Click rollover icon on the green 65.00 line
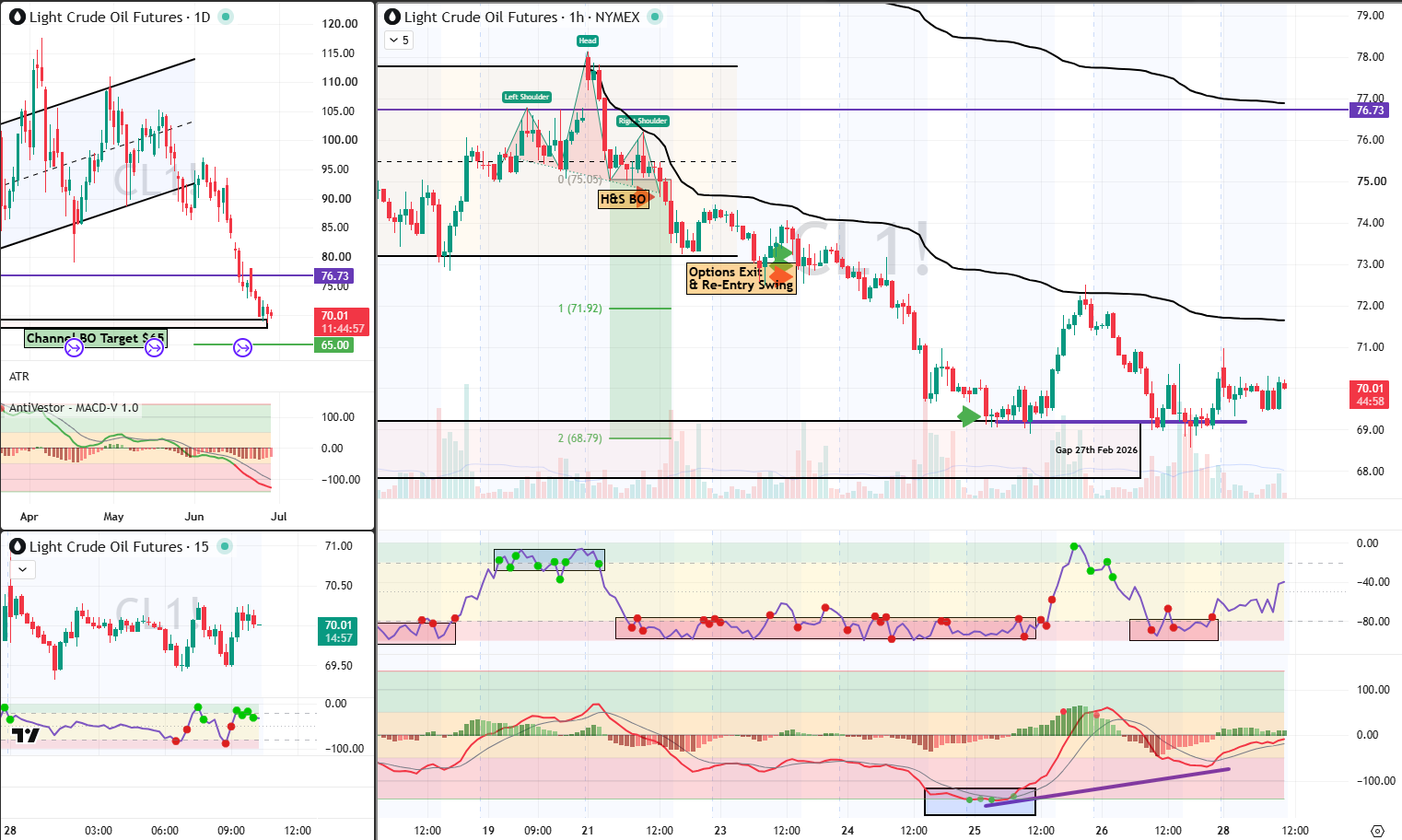Viewport: 1402px width, 840px height. coord(242,347)
